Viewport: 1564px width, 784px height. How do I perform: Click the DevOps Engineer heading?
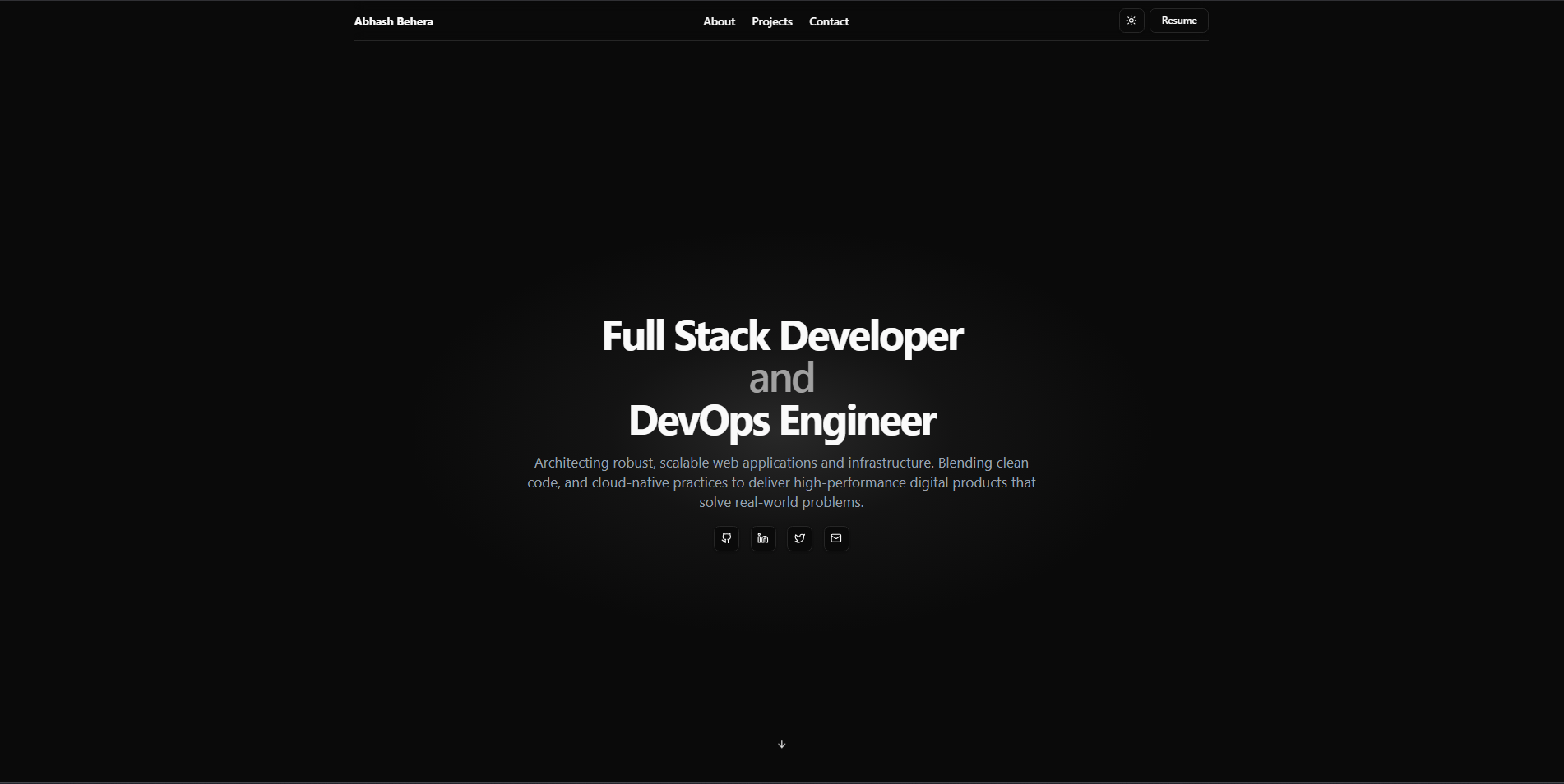point(782,421)
